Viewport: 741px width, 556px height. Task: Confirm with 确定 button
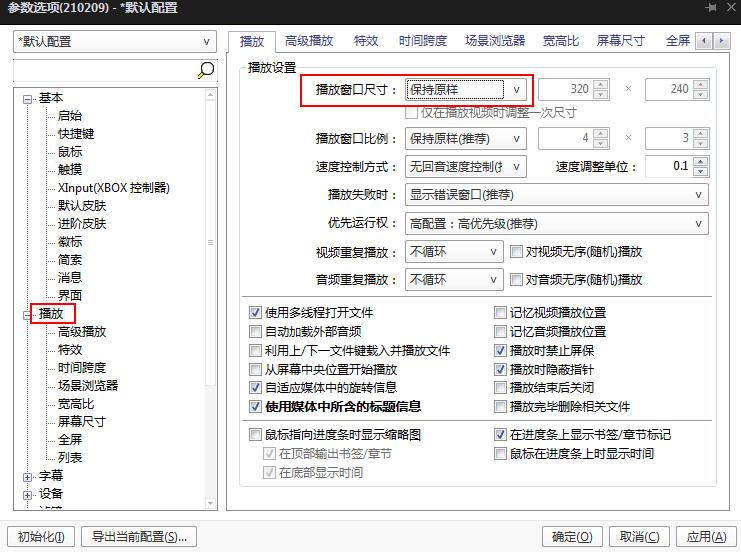click(x=572, y=537)
